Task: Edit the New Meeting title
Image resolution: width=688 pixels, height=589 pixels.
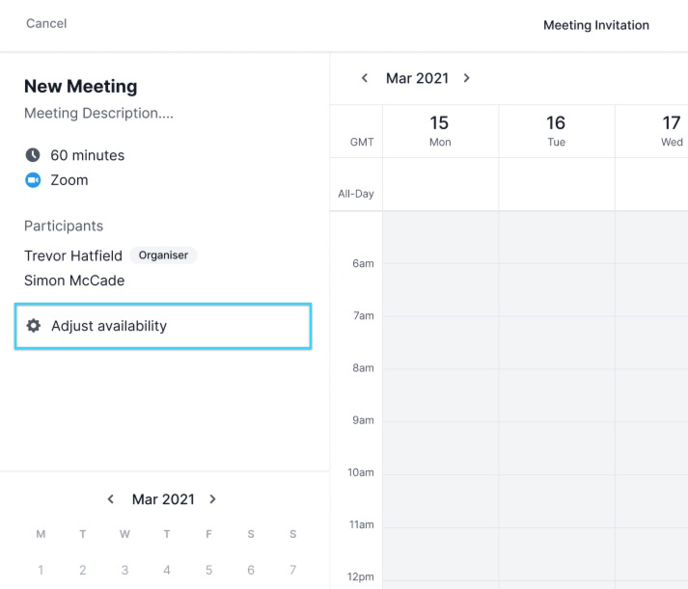Action: click(81, 86)
